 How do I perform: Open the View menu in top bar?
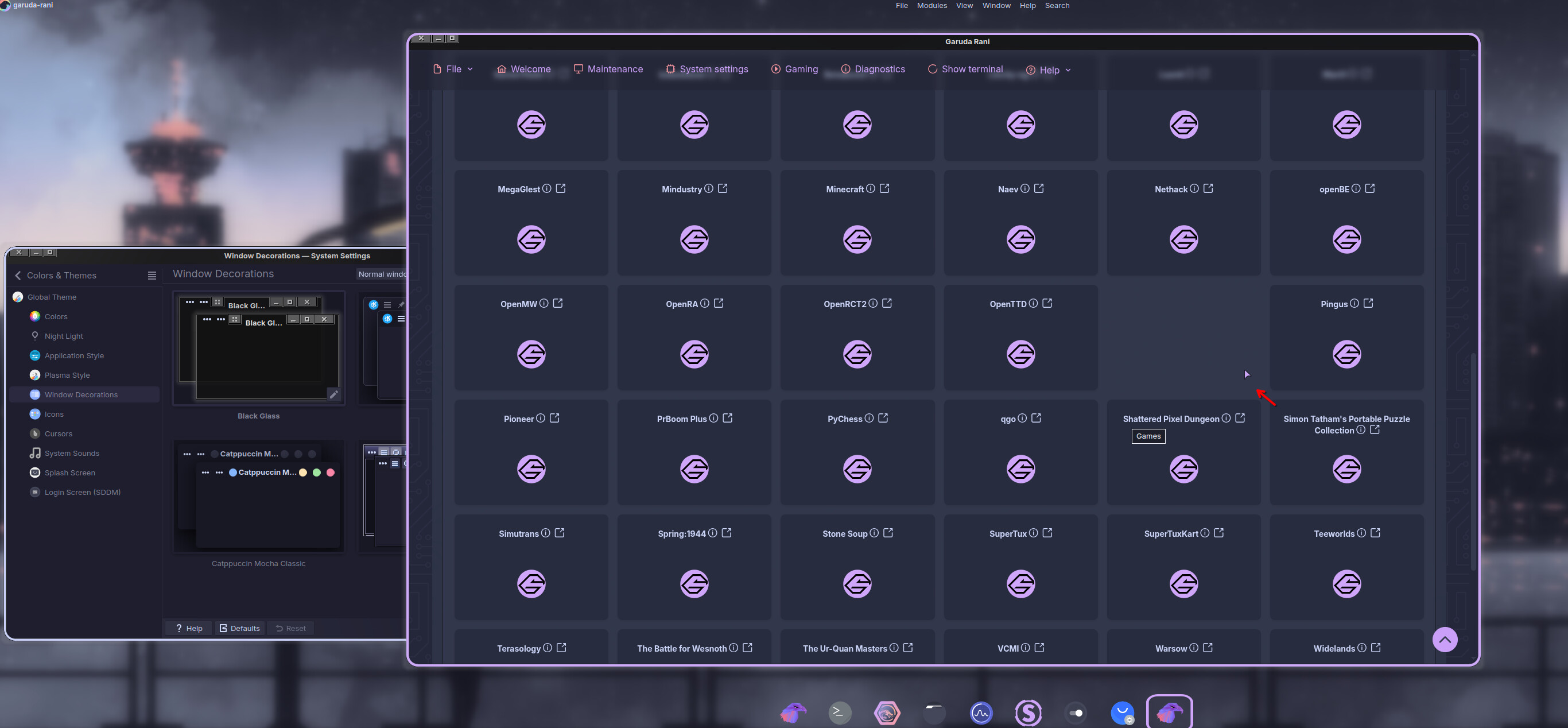coord(964,6)
